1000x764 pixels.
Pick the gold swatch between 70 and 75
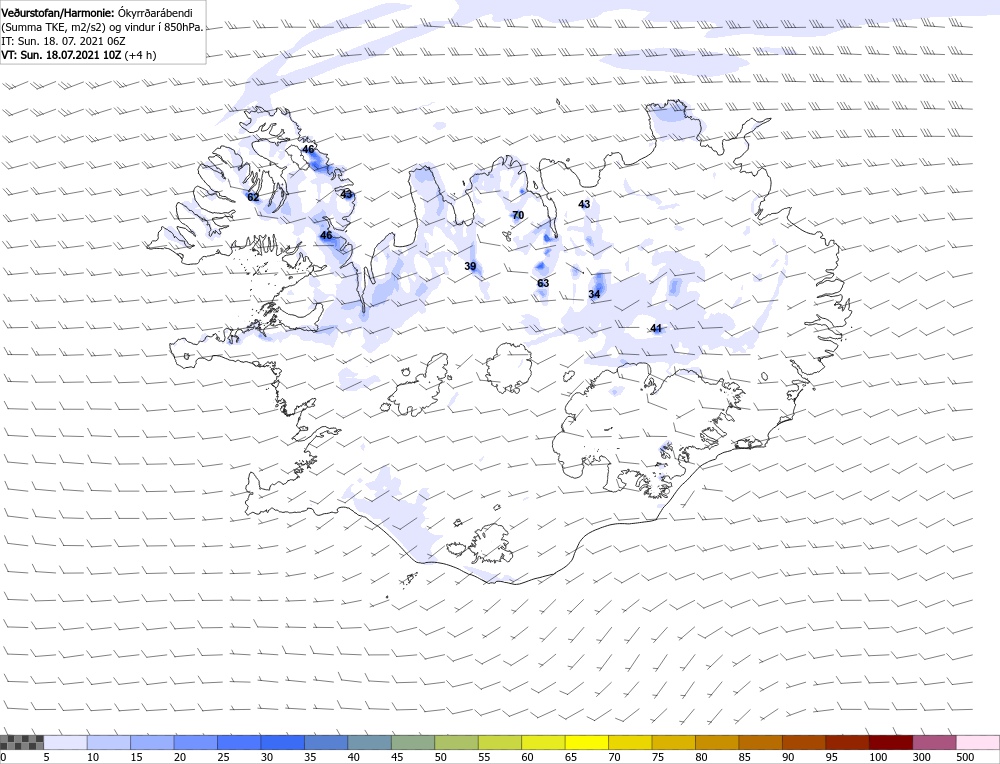630,742
